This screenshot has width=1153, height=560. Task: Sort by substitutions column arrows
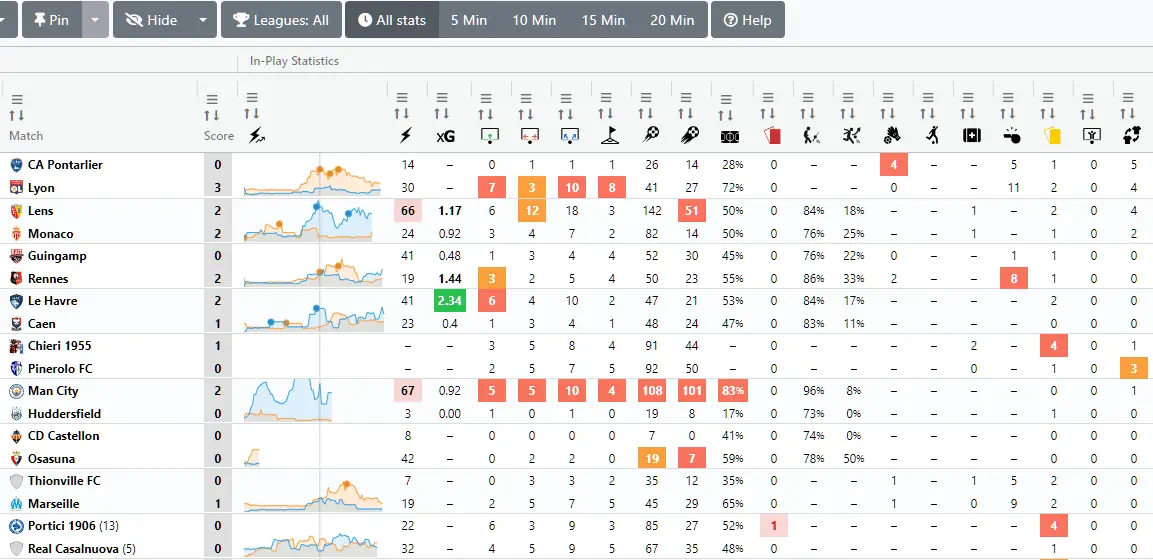click(x=1127, y=113)
